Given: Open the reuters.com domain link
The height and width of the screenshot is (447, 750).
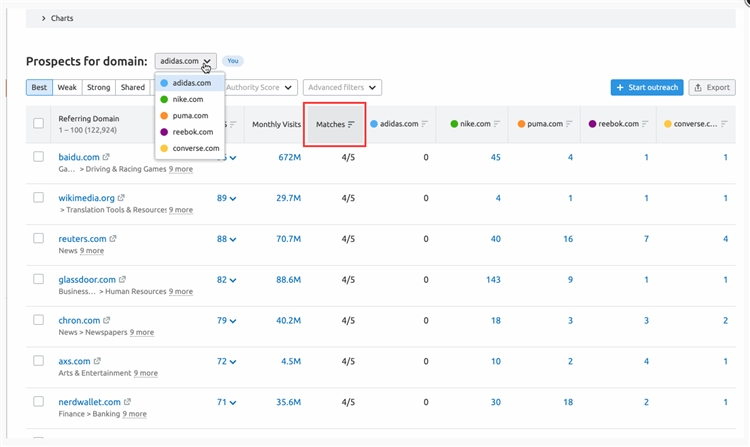Looking at the screenshot, I should click(x=82, y=239).
